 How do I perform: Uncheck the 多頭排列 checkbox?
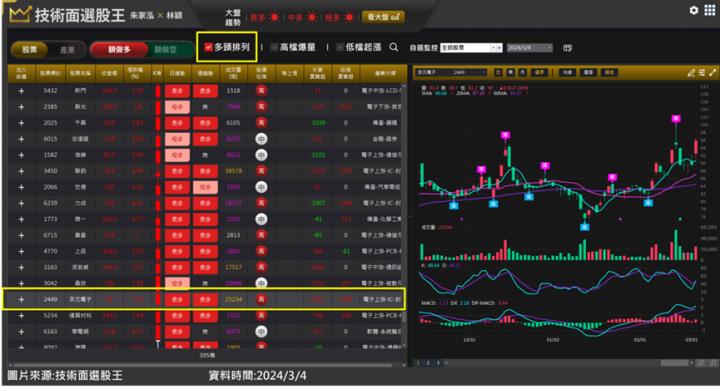[x=208, y=47]
